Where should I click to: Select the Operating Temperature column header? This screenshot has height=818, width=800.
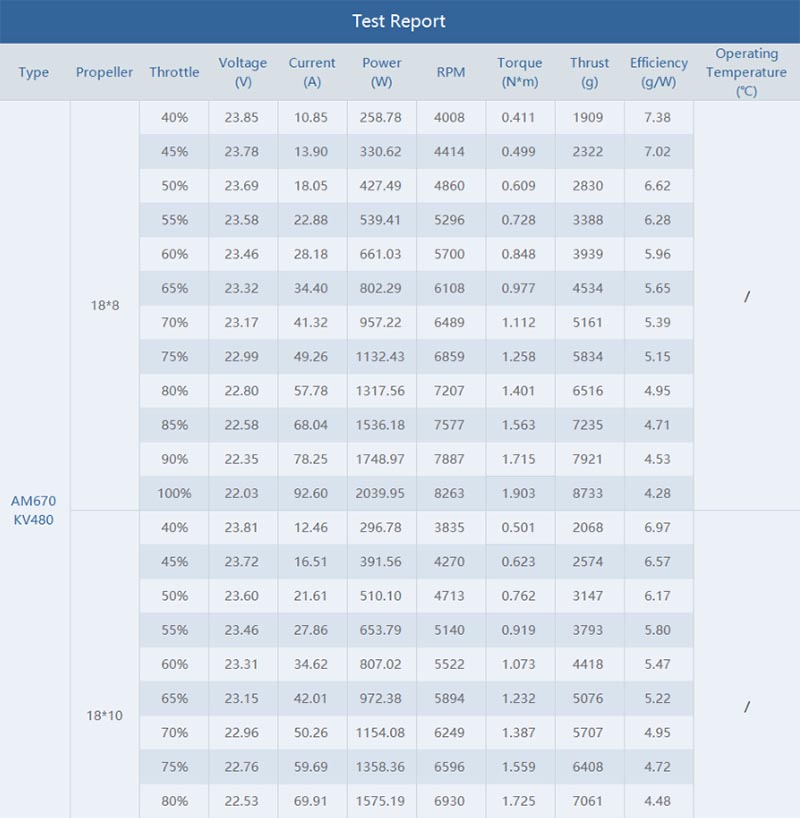coord(746,72)
